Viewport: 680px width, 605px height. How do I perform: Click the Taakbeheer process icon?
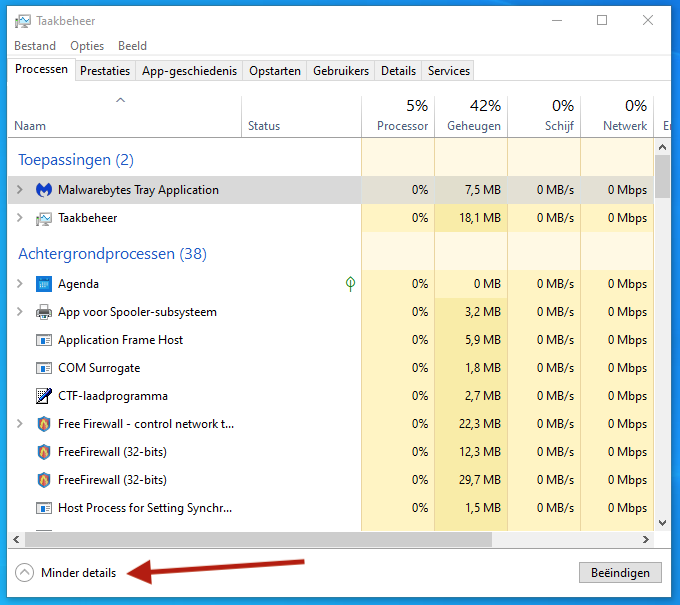click(44, 218)
